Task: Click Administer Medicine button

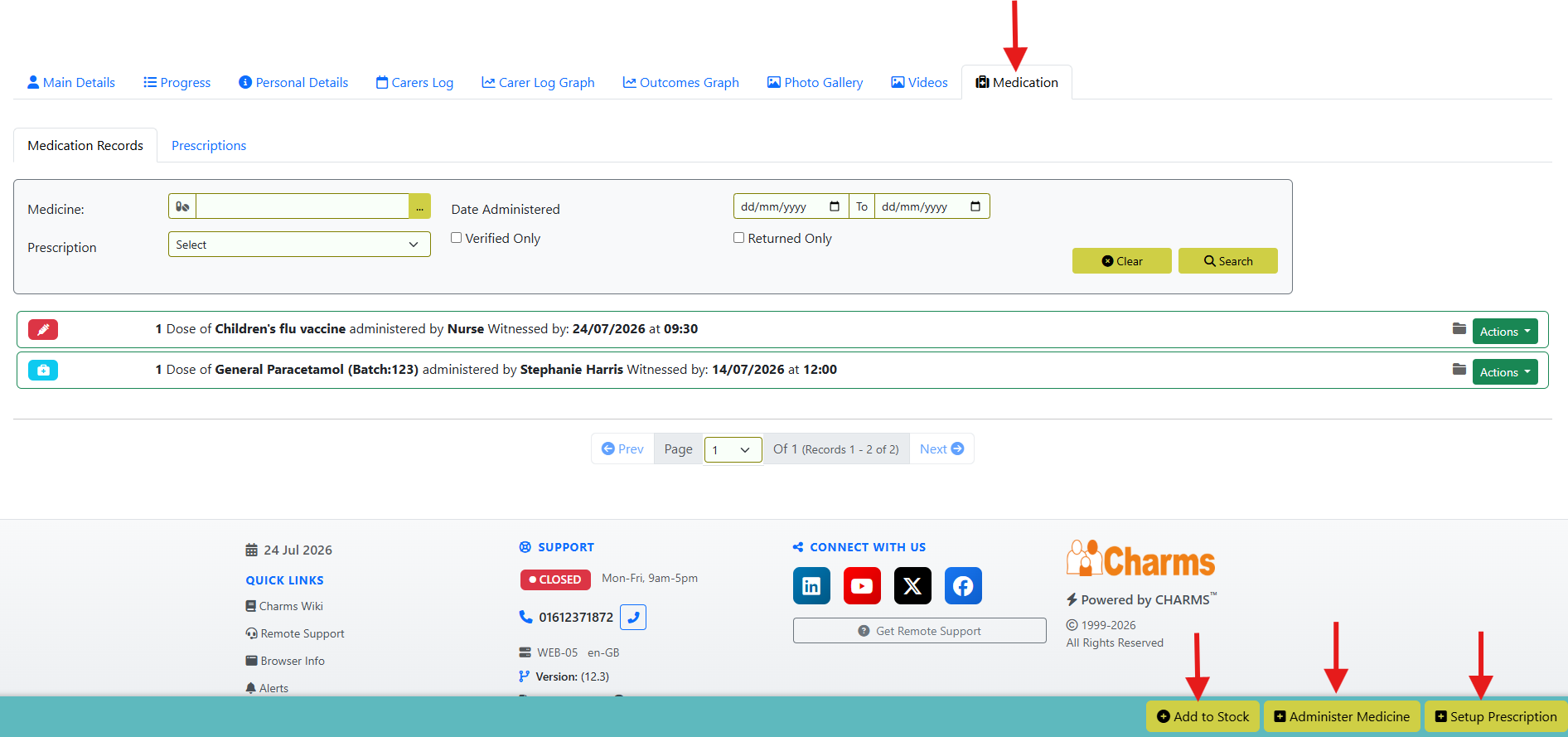Action: click(1342, 716)
